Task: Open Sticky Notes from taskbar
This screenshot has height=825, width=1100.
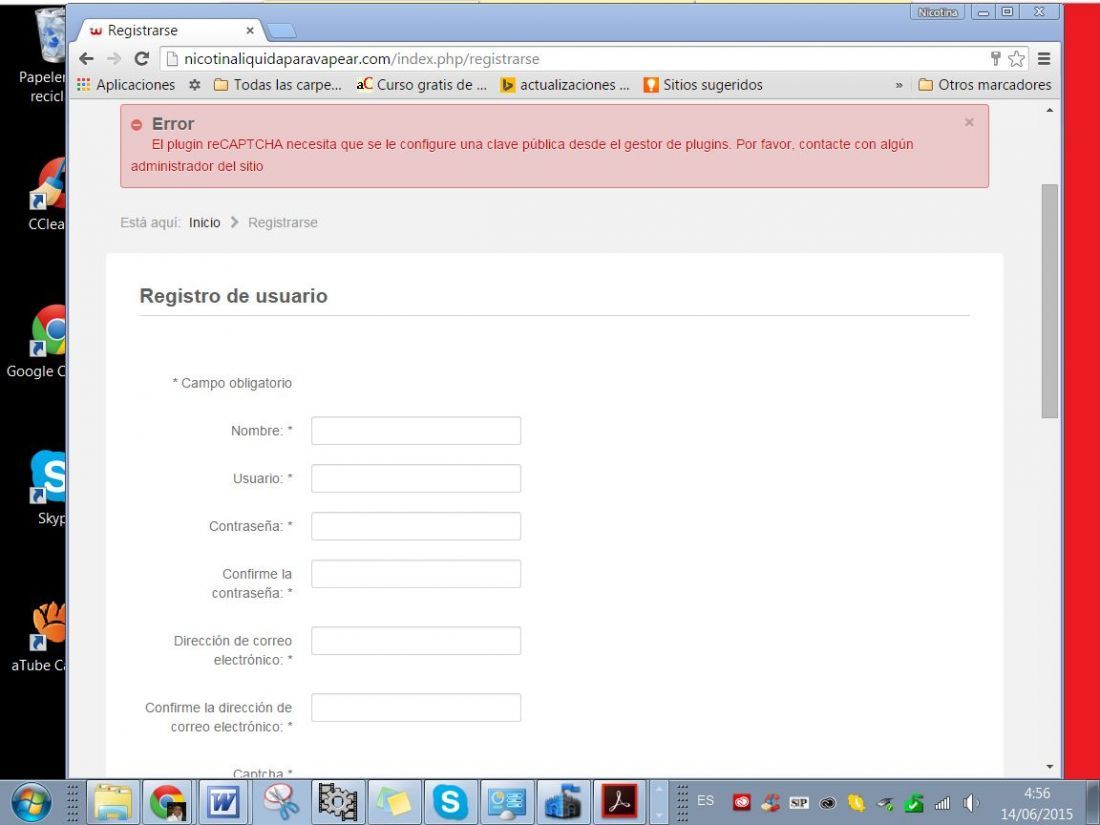Action: point(394,801)
